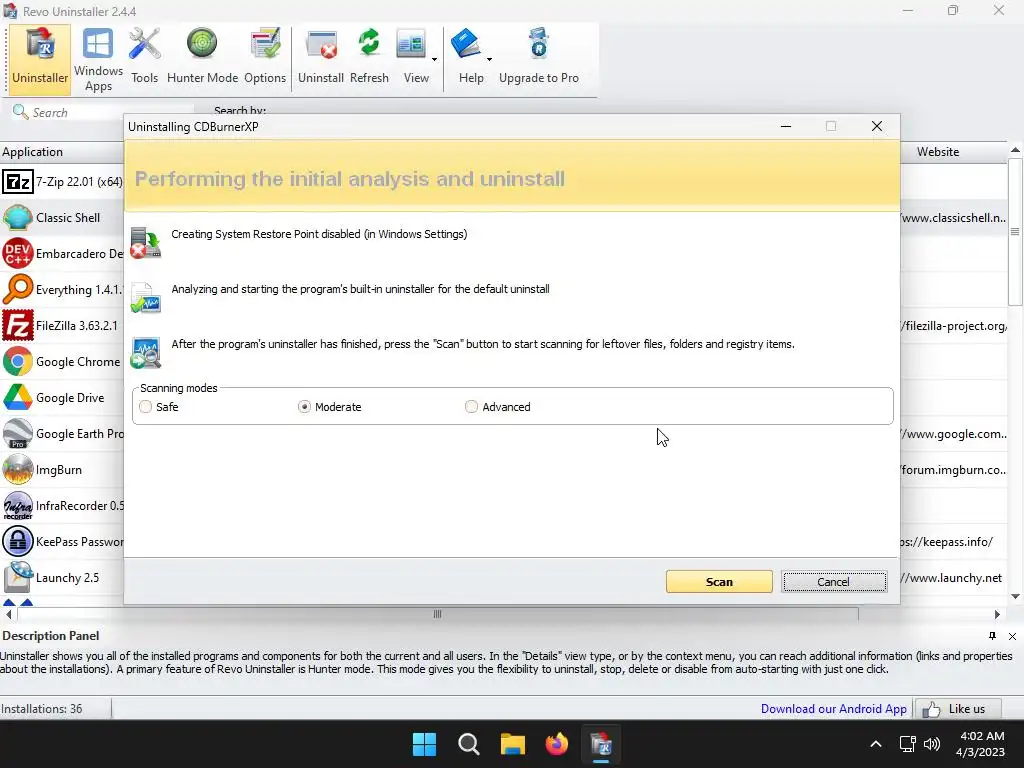Click the Like us button
The width and height of the screenshot is (1024, 768).
click(957, 709)
